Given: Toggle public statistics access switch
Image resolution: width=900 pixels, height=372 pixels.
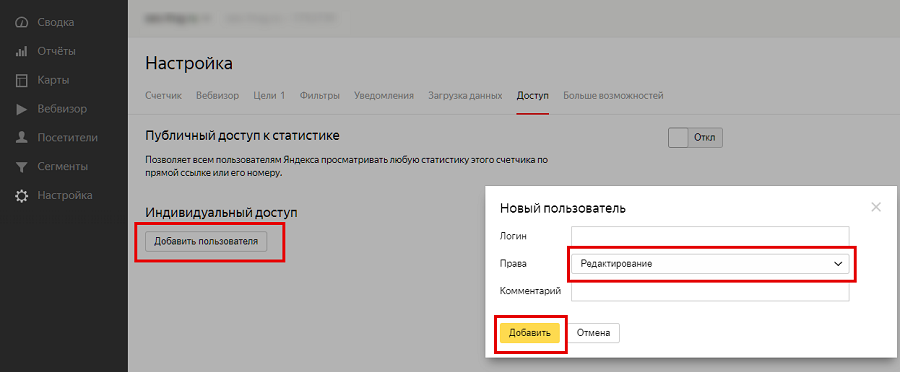Looking at the screenshot, I should pos(695,138).
